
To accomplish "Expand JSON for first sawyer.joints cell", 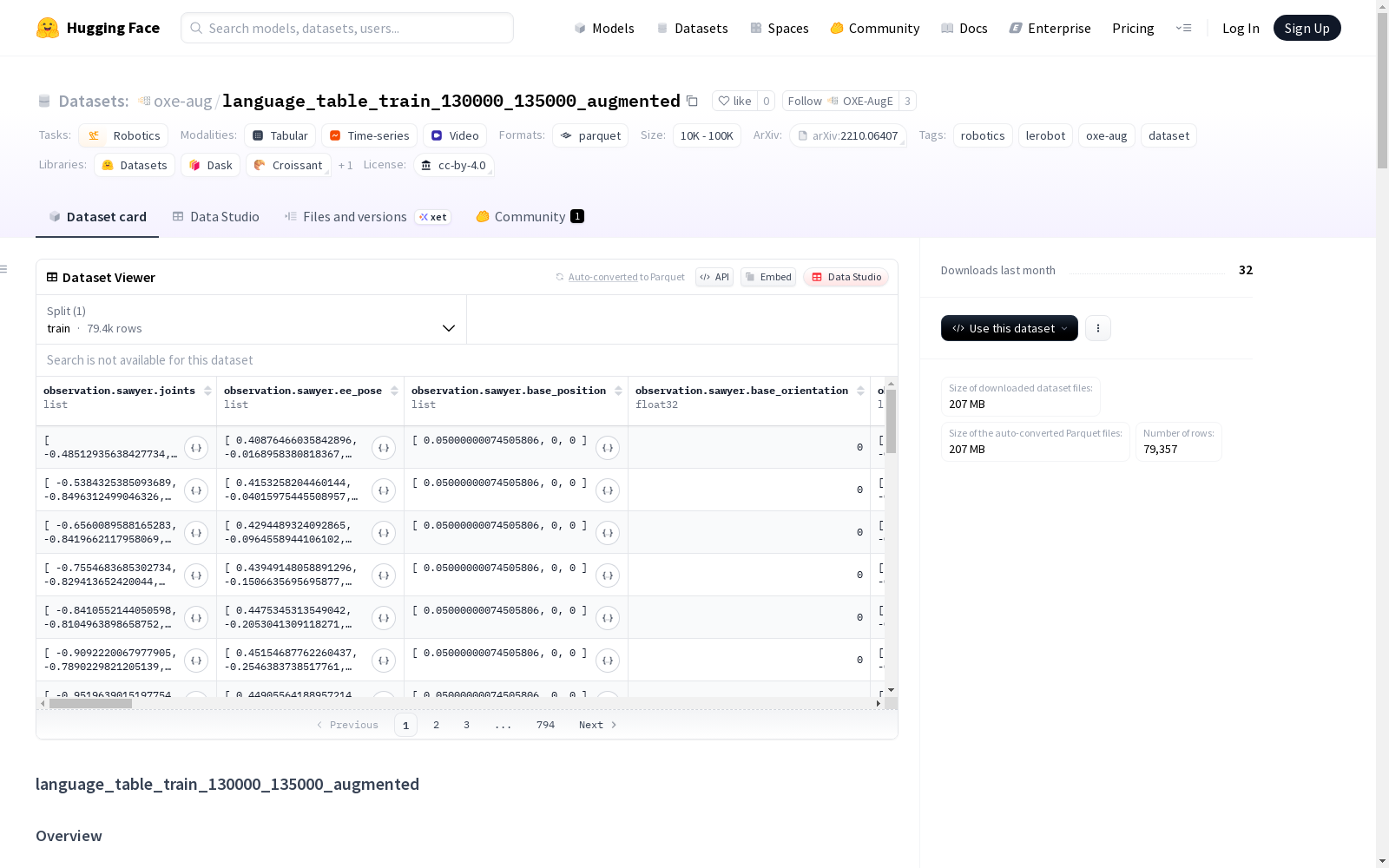I will [x=196, y=448].
